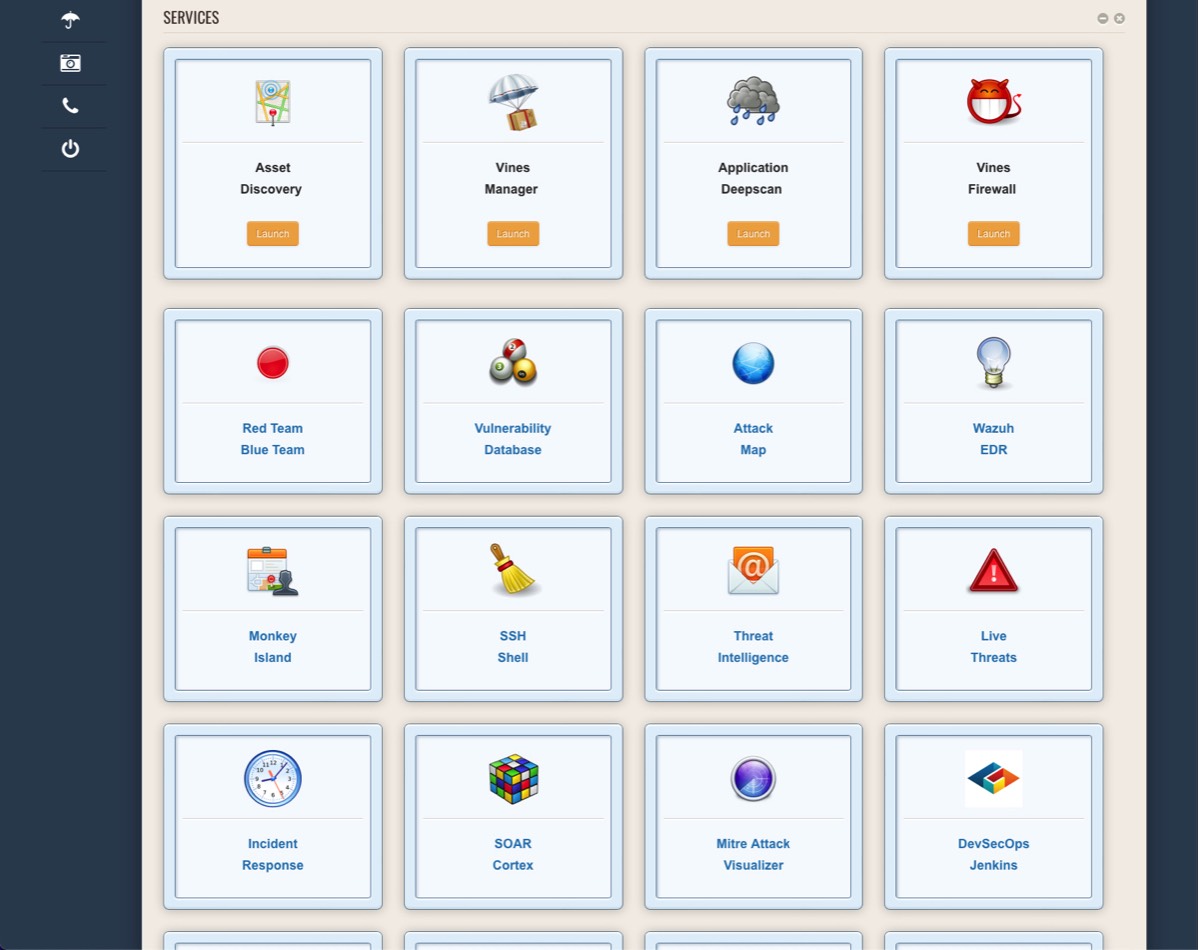1198x950 pixels.
Task: Open the Live Threats warning triangle icon
Action: (993, 571)
